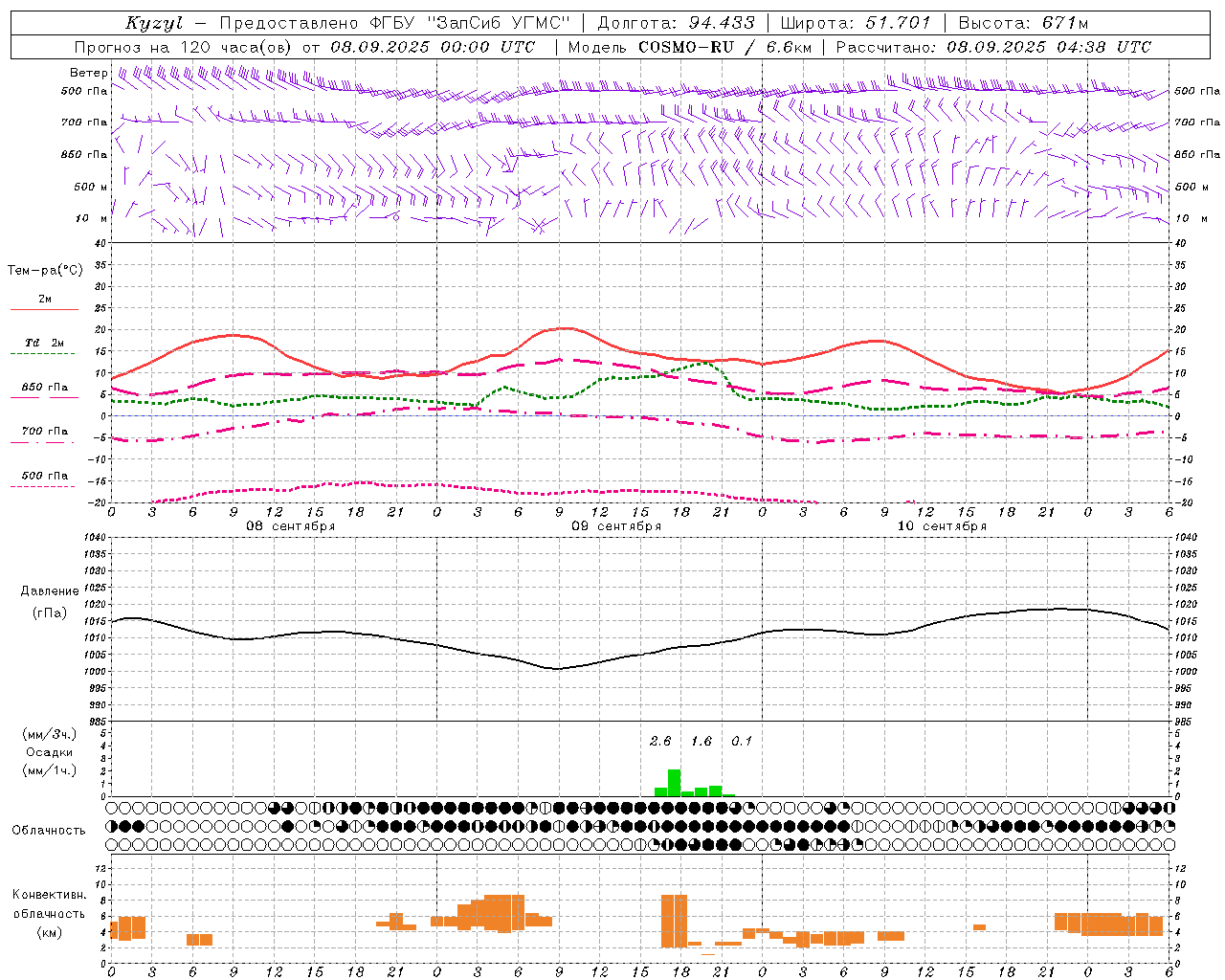The image size is (1225, 980).
Task: Click the "Осадки" precipitation label
Action: 49,752
